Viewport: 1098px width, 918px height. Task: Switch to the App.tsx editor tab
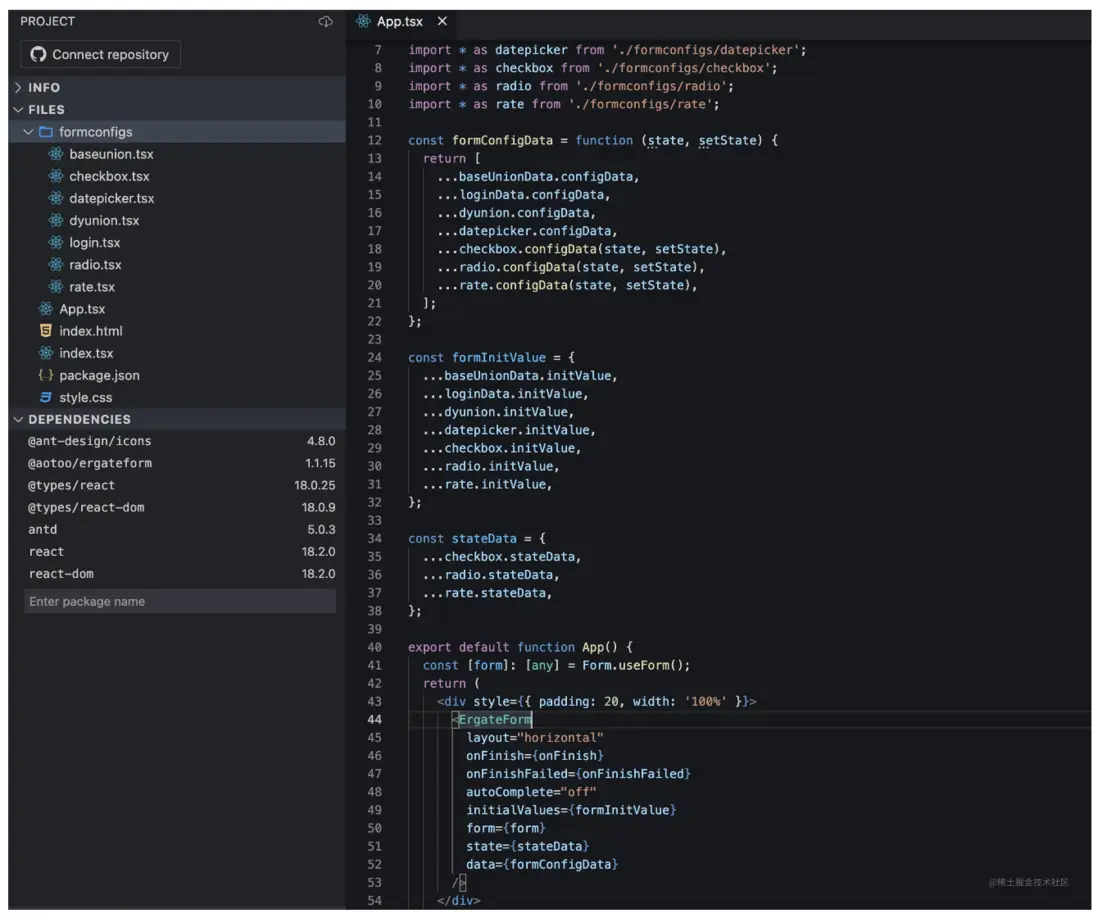point(399,22)
